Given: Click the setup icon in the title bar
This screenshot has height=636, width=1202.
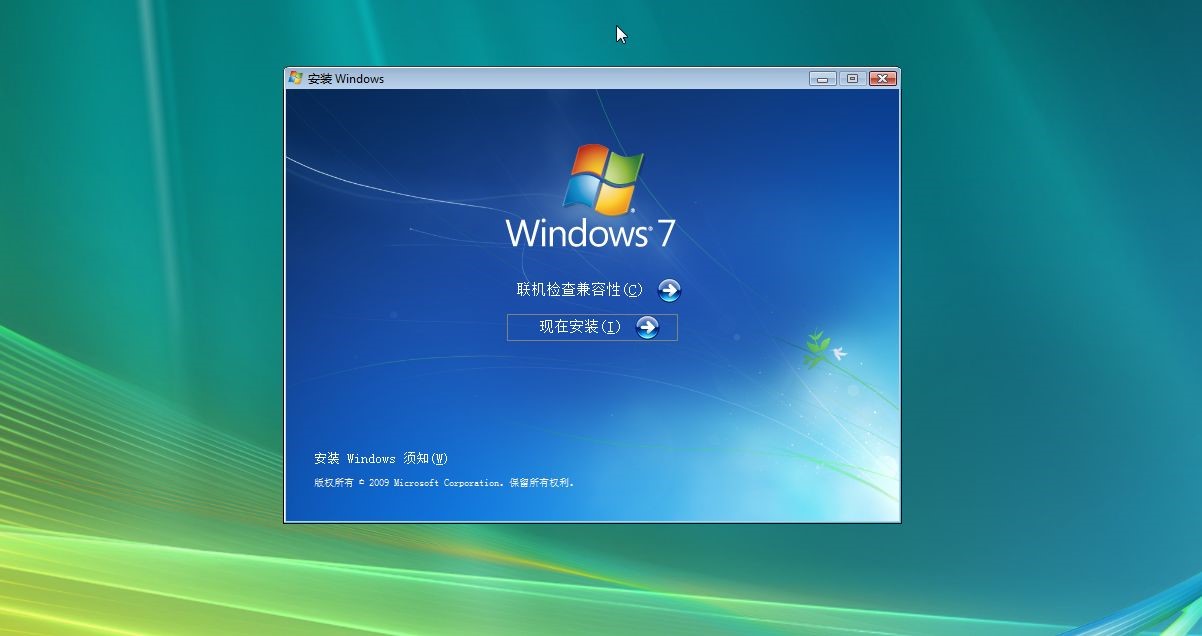Looking at the screenshot, I should (296, 78).
